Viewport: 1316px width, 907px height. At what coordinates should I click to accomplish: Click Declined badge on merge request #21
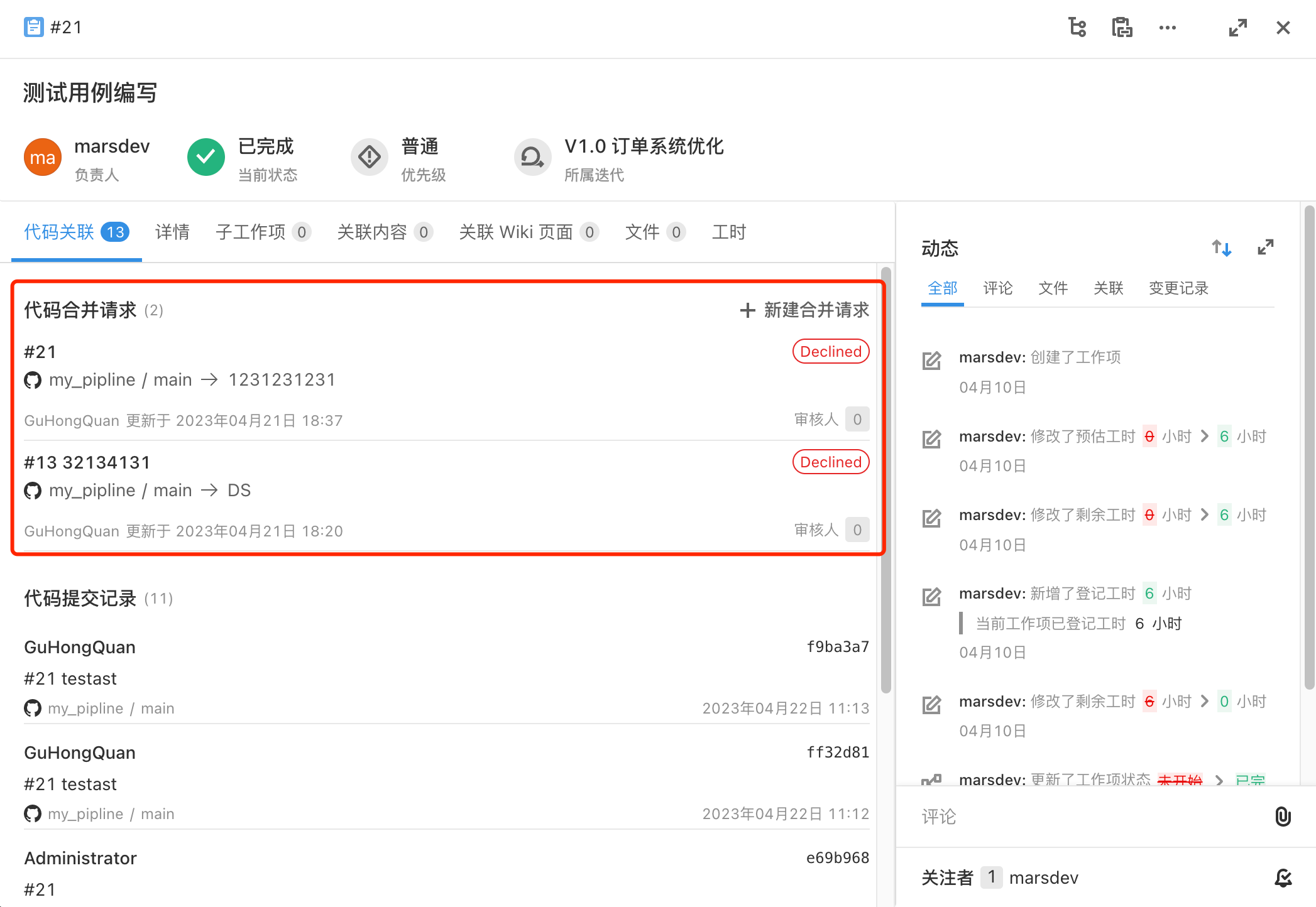(831, 352)
